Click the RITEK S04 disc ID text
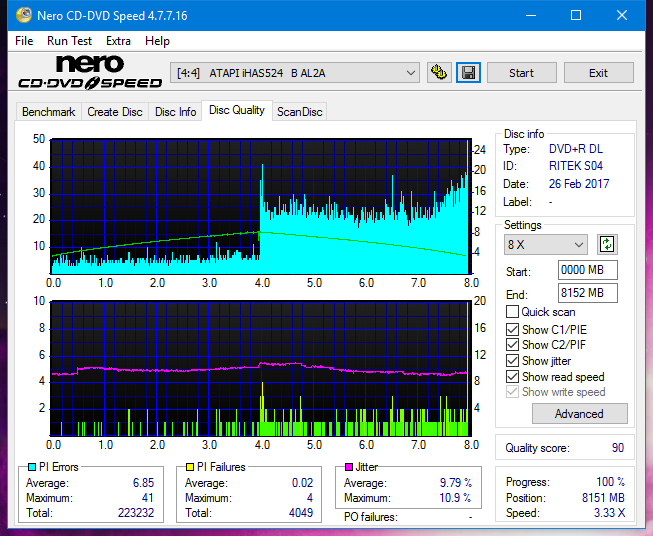 (x=576, y=166)
